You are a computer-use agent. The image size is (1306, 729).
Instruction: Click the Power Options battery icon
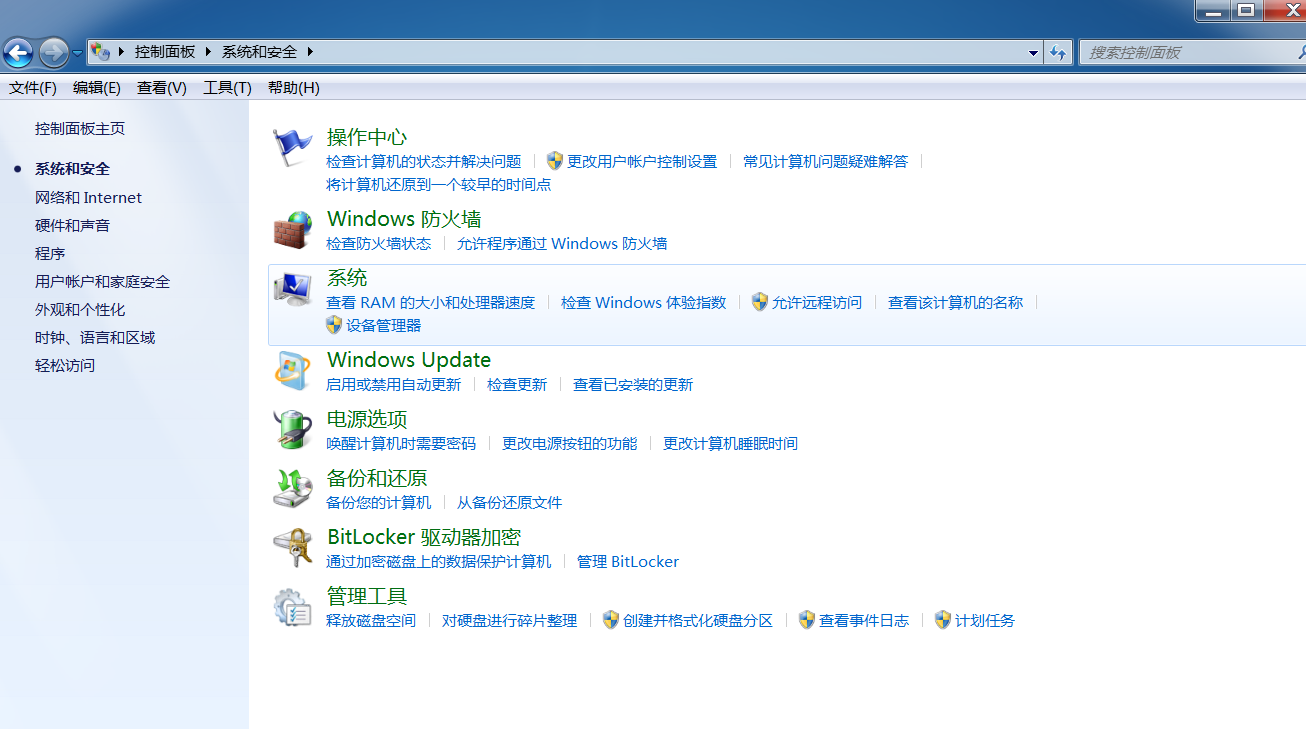point(293,429)
